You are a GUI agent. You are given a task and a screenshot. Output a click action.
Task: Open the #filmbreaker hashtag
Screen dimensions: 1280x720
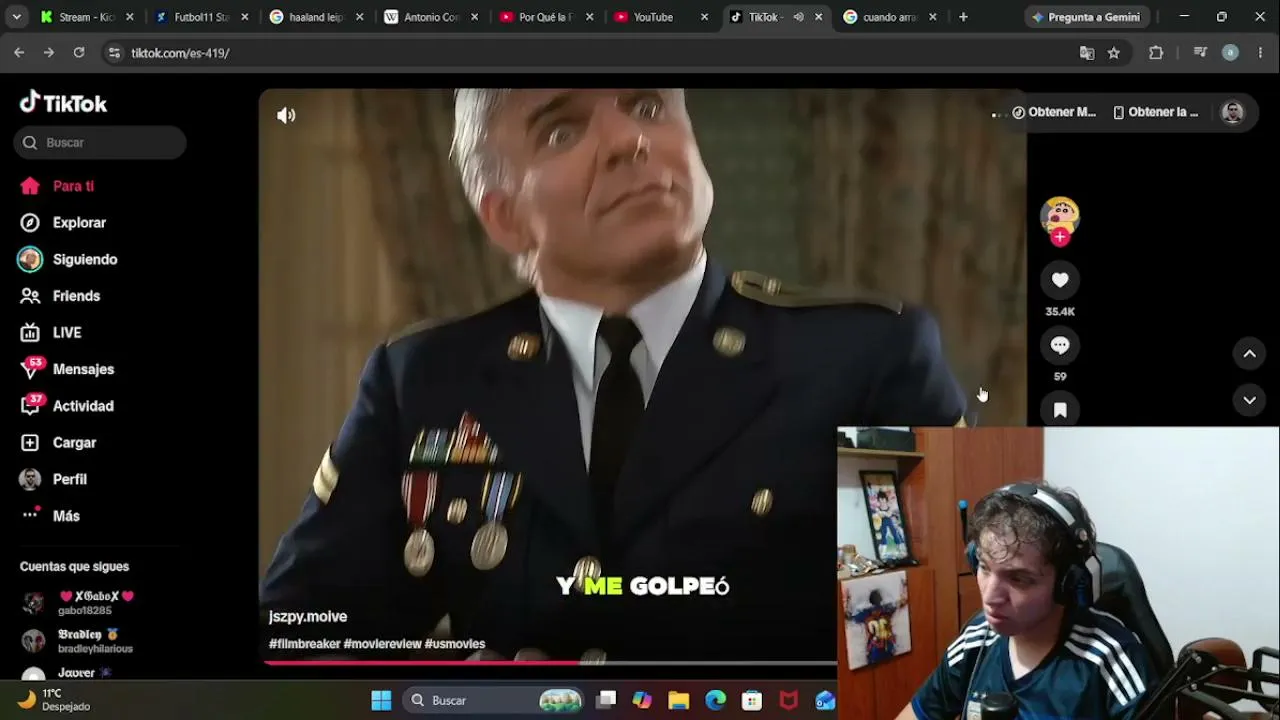pos(305,644)
